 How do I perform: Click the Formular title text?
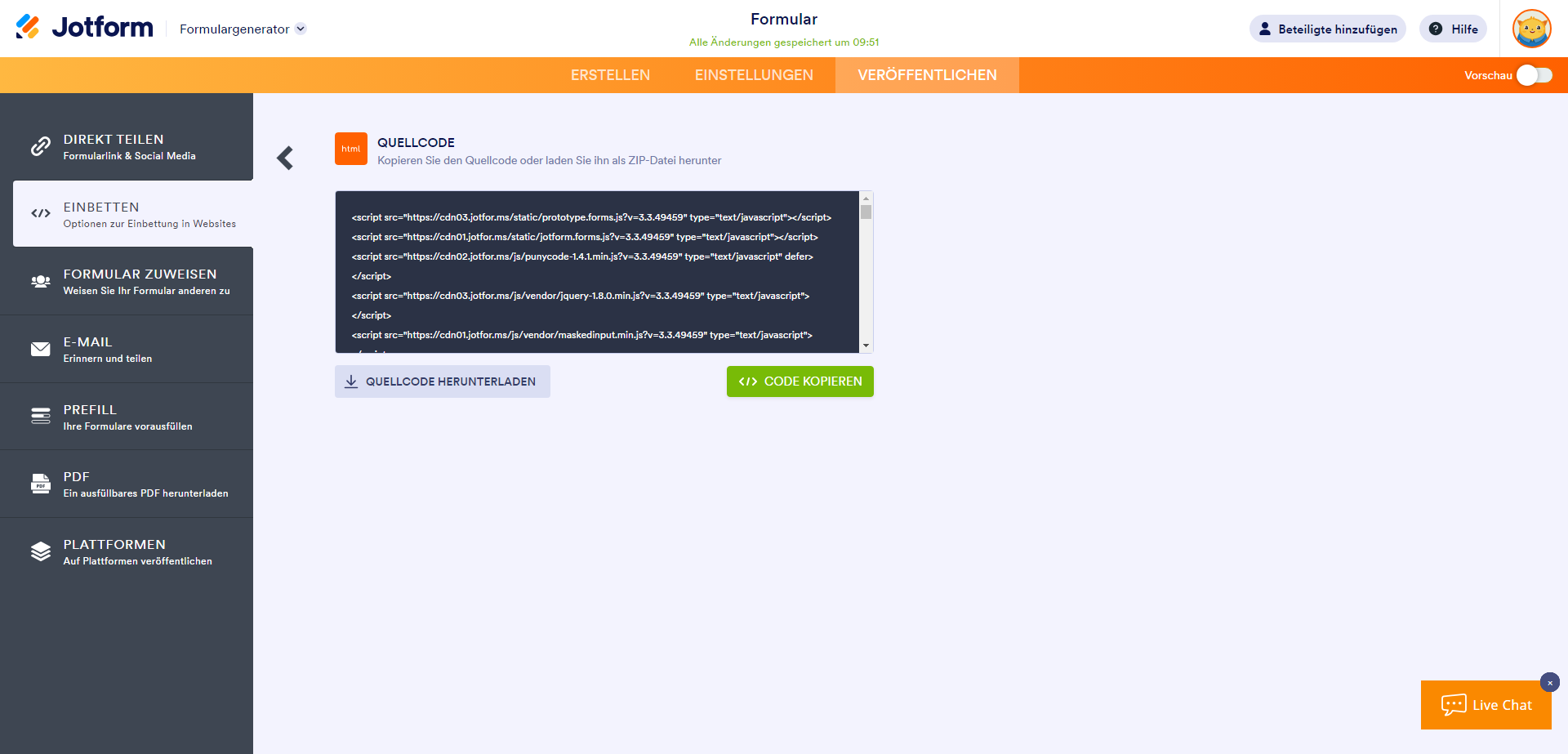click(x=784, y=19)
